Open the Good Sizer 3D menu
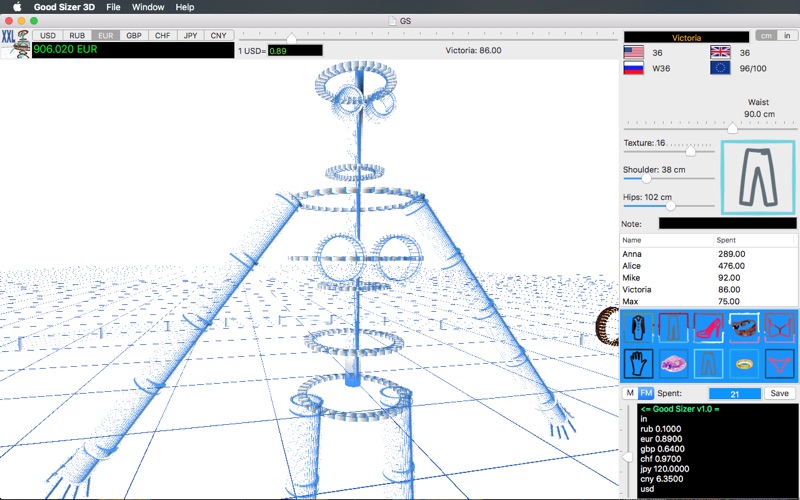The image size is (800, 500). coord(64,7)
